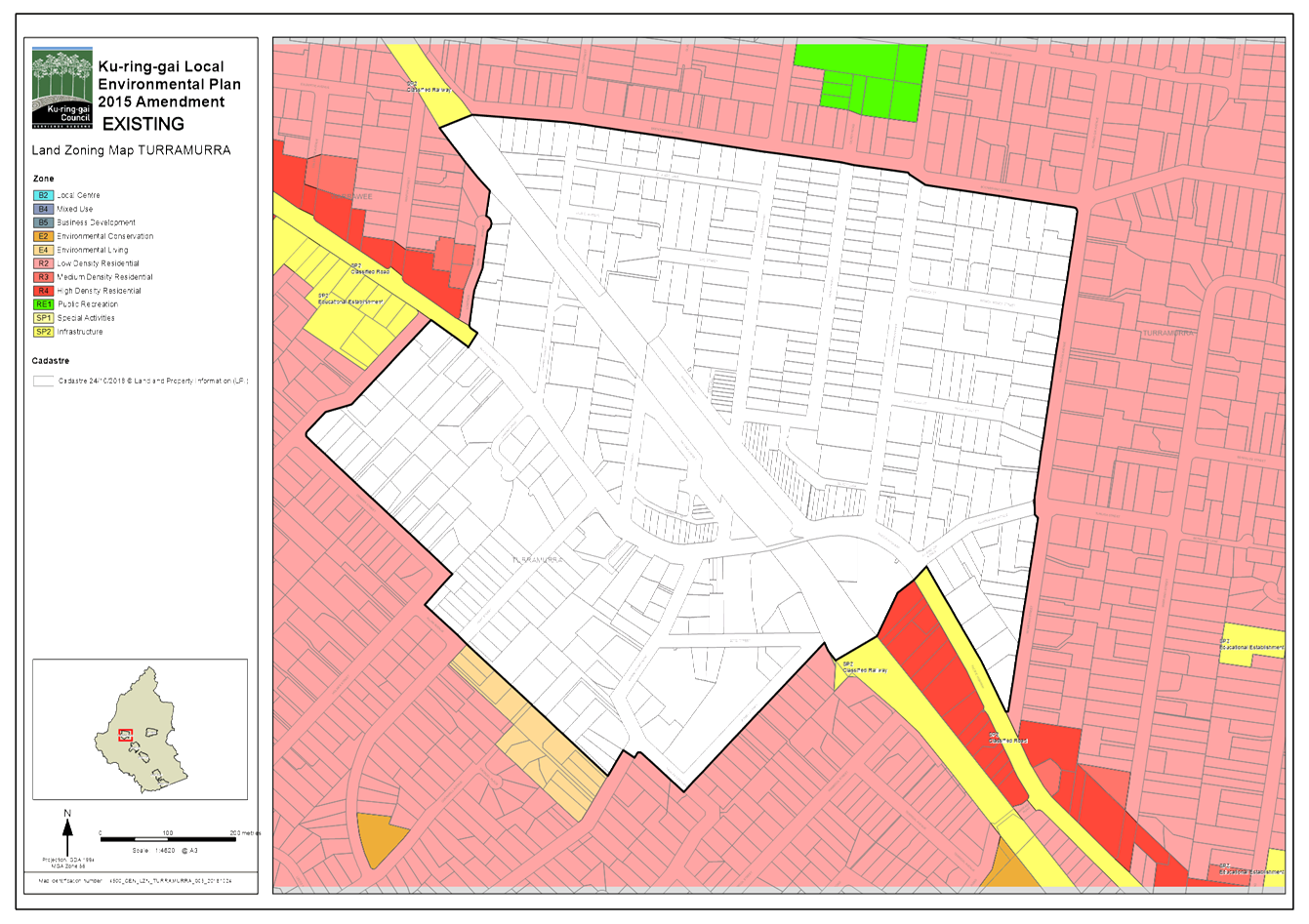The image size is (1309, 924).
Task: Click the Ku-ring-gai Council tree logo
Action: (x=62, y=88)
